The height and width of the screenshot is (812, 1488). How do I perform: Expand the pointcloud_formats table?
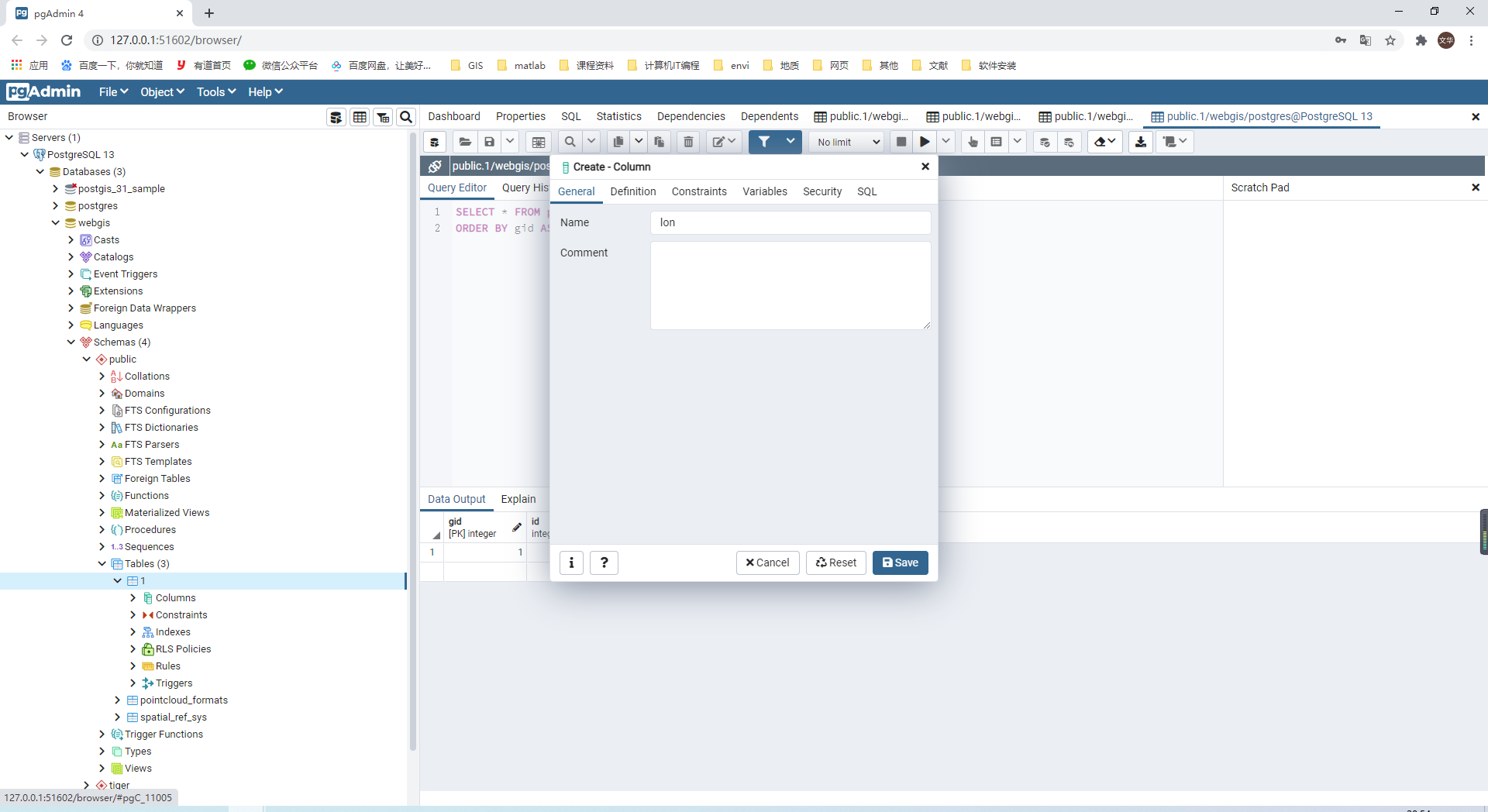coord(118,700)
